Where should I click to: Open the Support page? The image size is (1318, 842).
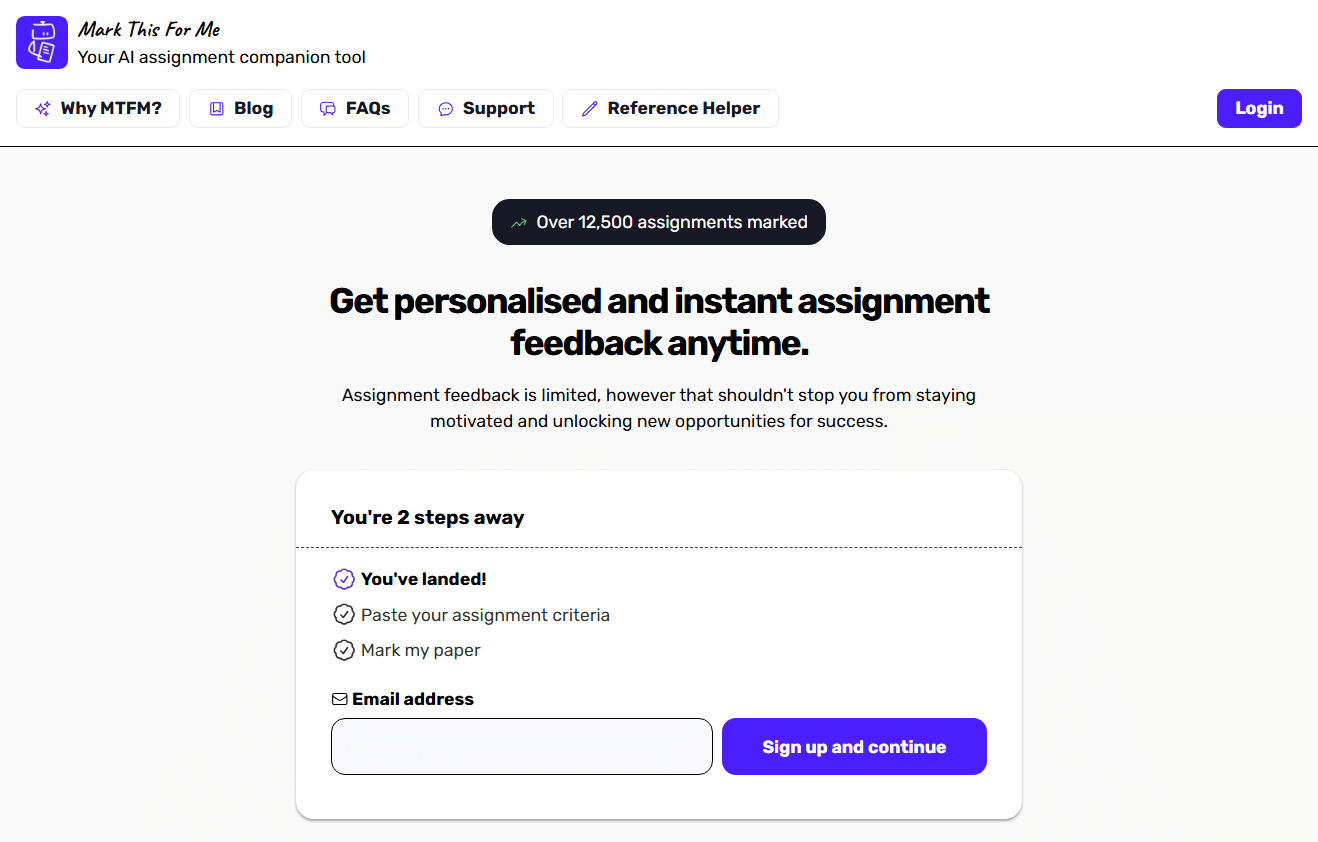[x=486, y=109]
